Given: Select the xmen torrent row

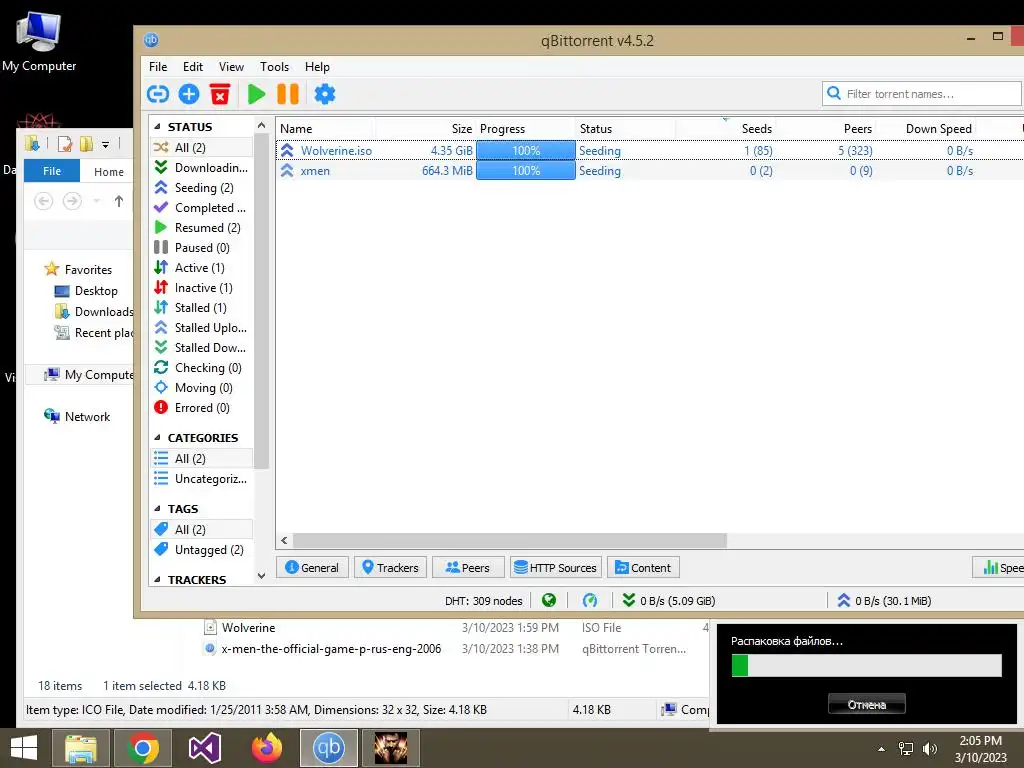Looking at the screenshot, I should 649,171.
